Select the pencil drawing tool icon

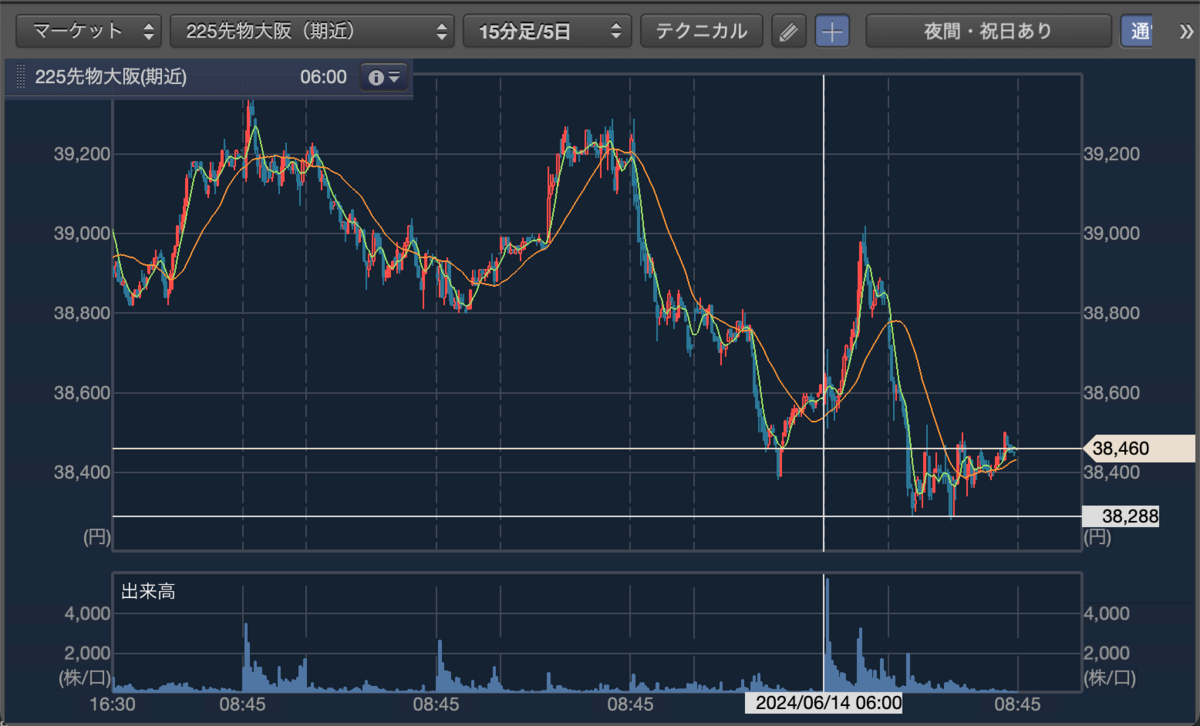click(x=788, y=32)
